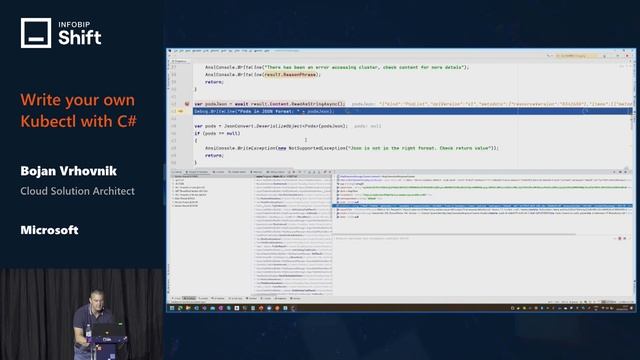
Task: Click the red stop icon beside the watch field
Action: coord(620,238)
